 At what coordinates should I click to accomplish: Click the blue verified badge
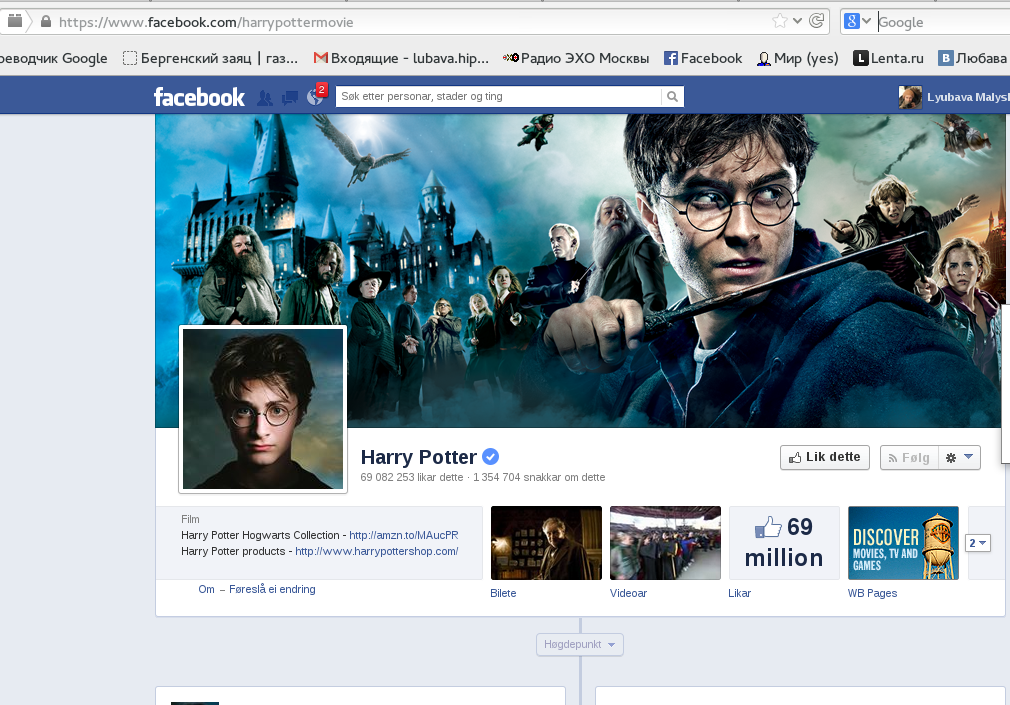(490, 457)
